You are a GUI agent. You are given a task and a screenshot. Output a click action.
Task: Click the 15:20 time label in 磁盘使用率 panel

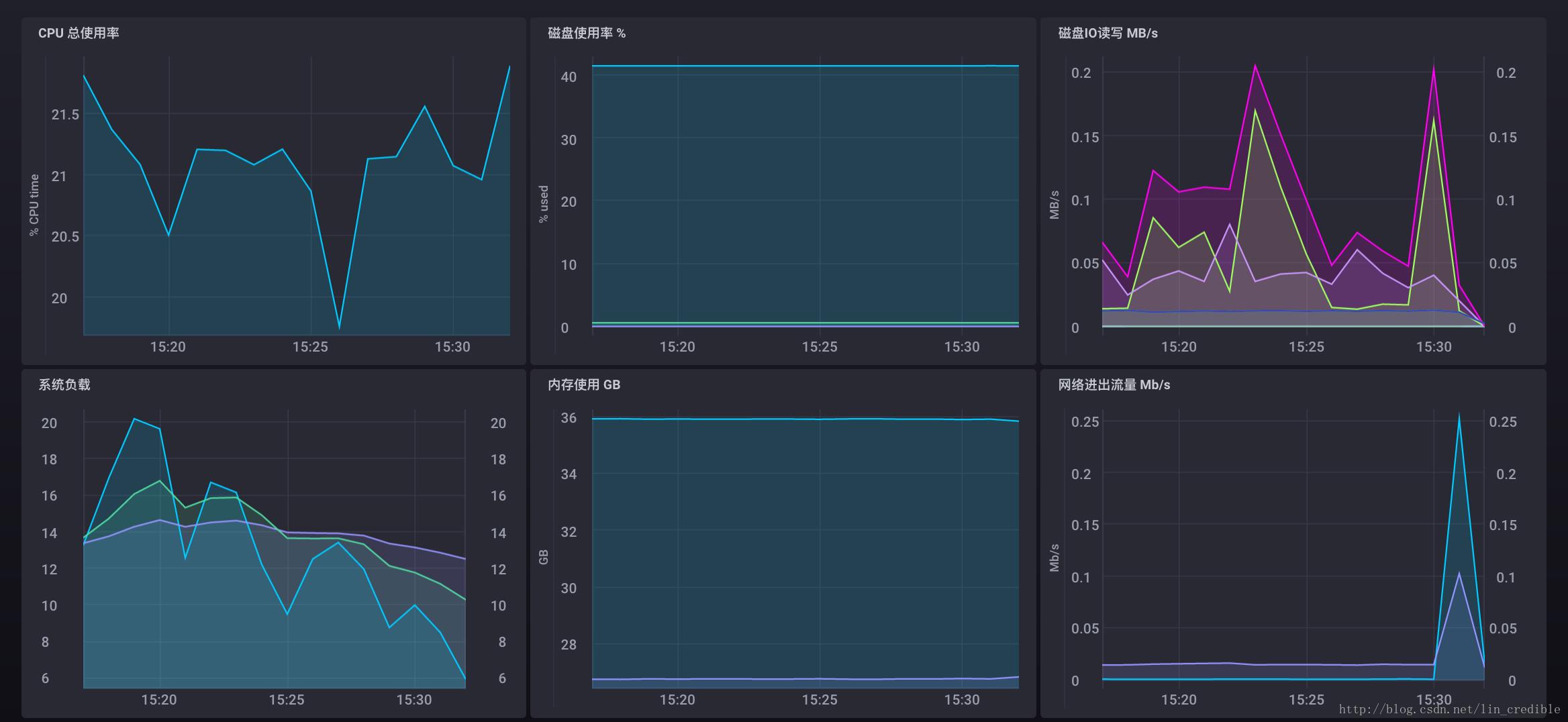[677, 347]
